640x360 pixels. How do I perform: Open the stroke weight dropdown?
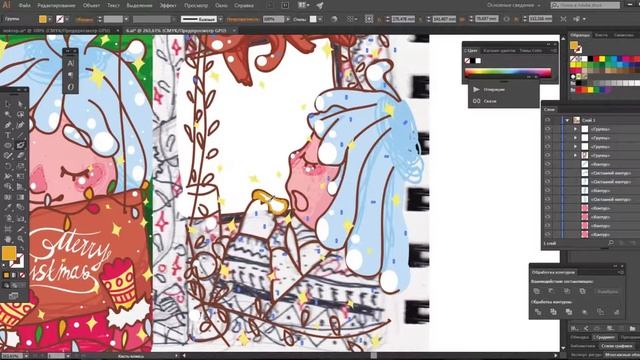tap(126, 19)
